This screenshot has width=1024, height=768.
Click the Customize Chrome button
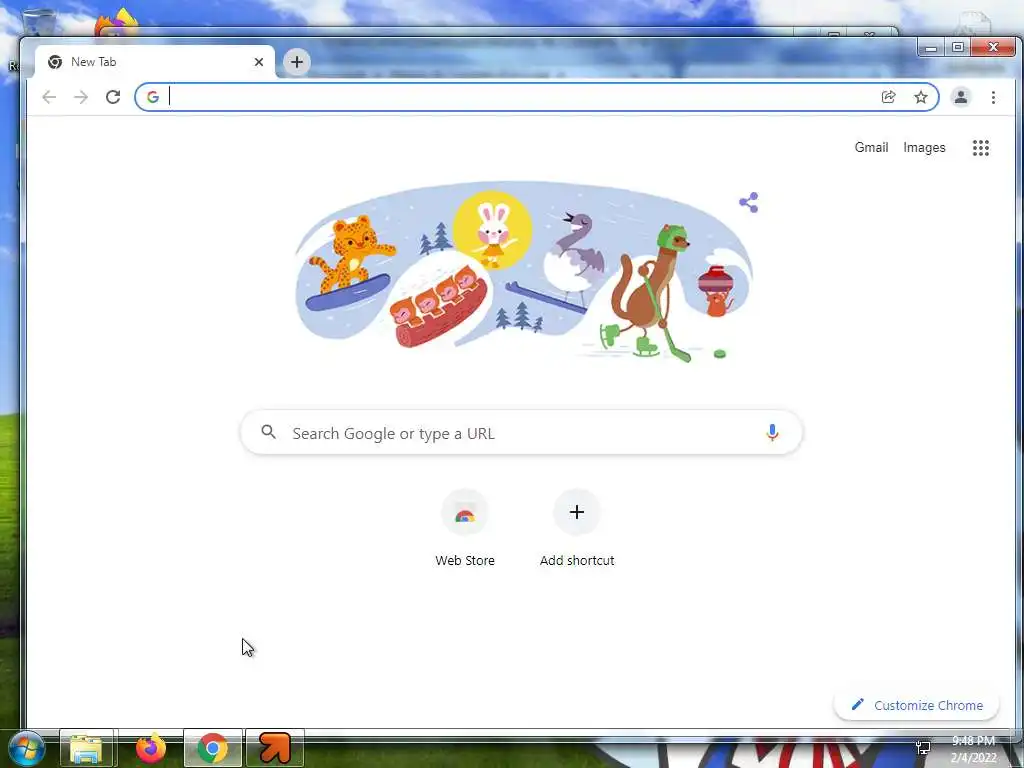click(917, 705)
